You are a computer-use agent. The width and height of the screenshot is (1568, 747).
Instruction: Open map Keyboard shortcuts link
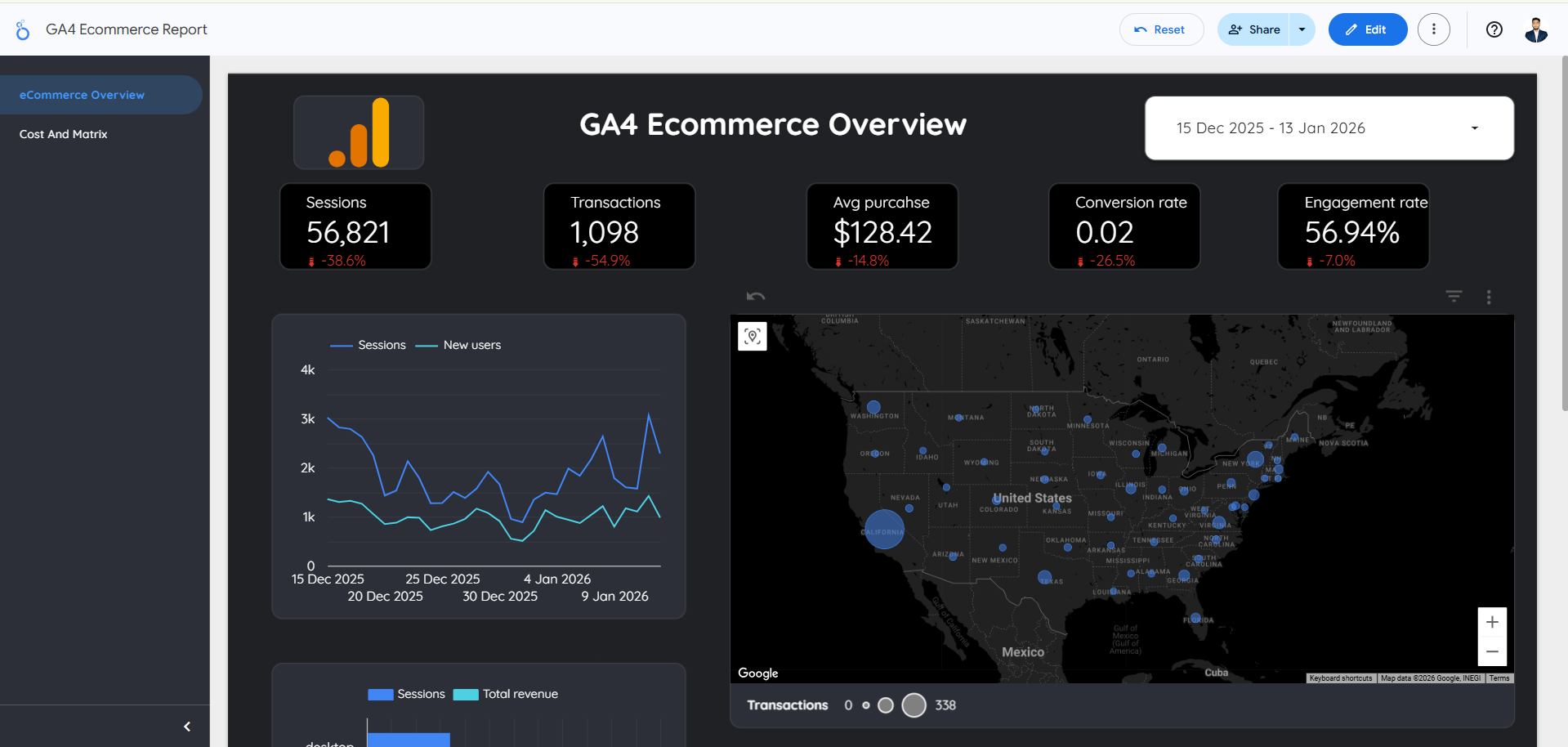coord(1341,678)
